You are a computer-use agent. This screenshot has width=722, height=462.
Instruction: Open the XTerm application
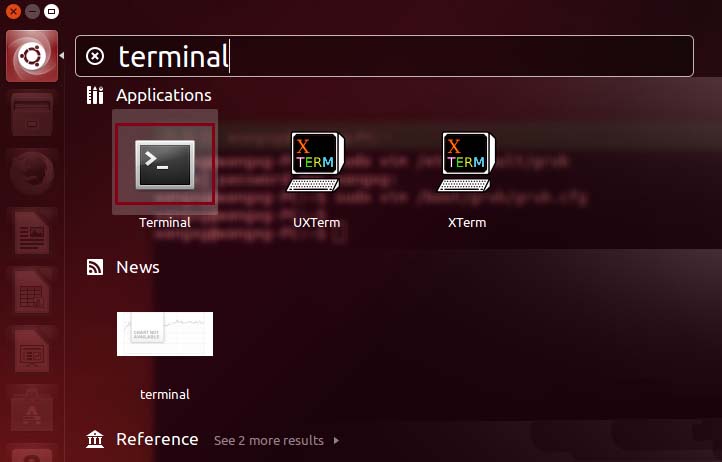click(467, 162)
